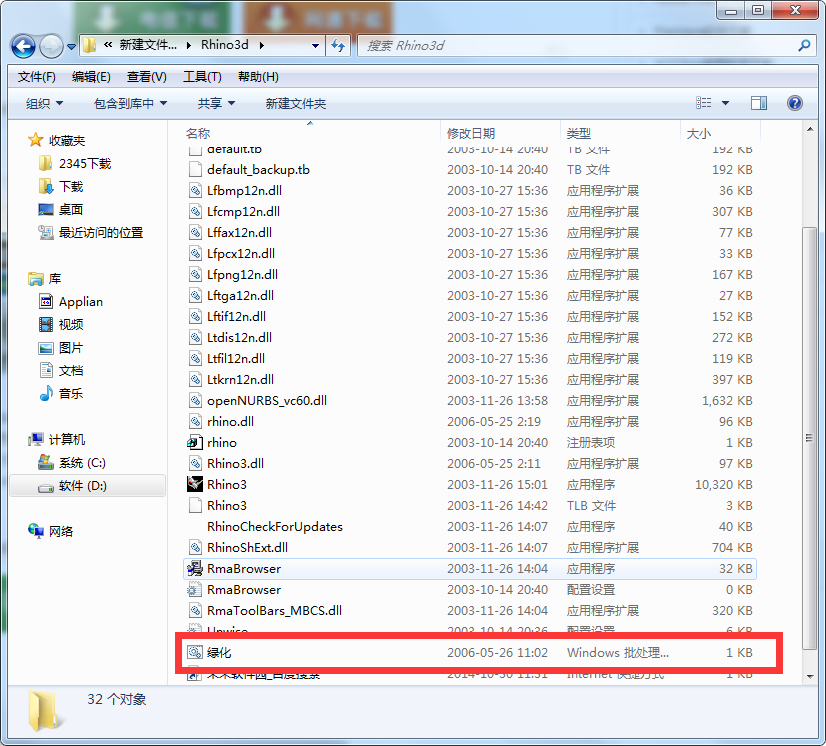Image resolution: width=826 pixels, height=746 pixels.
Task: Open the 文档 library
Action: pyautogui.click(x=71, y=370)
